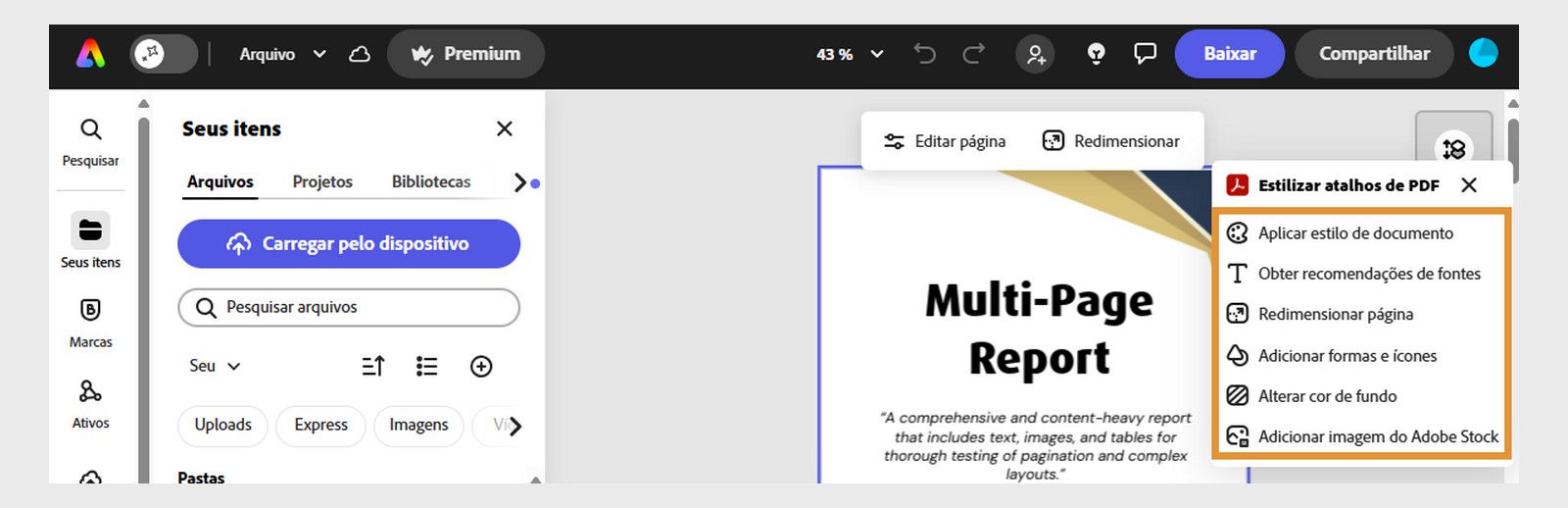This screenshot has height=508, width=1568.
Task: Open Ativos in the left sidebar
Action: click(x=90, y=404)
